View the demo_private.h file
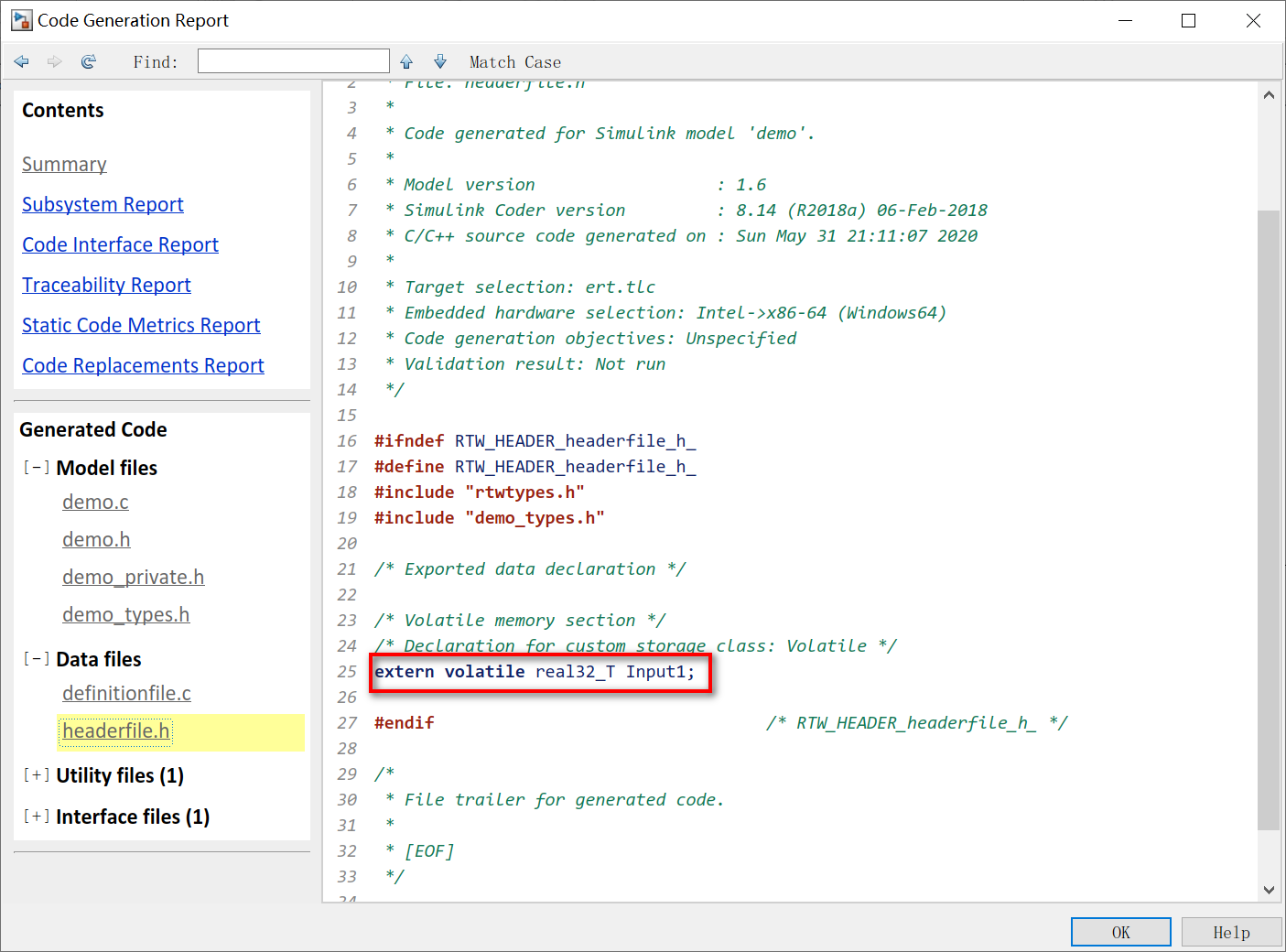 point(133,578)
